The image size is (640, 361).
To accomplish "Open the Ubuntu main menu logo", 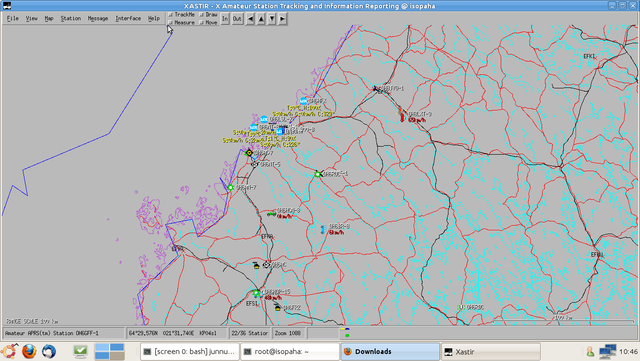I will 9,351.
